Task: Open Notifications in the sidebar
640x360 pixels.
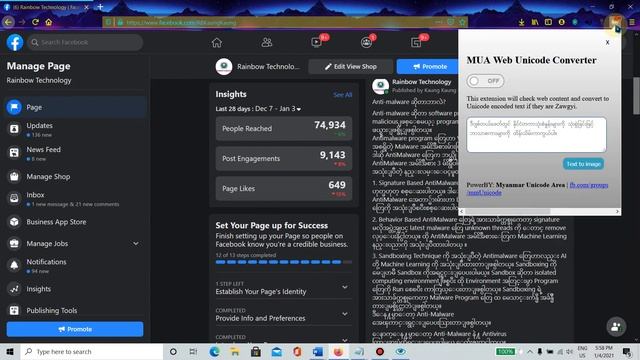Action: click(75, 265)
